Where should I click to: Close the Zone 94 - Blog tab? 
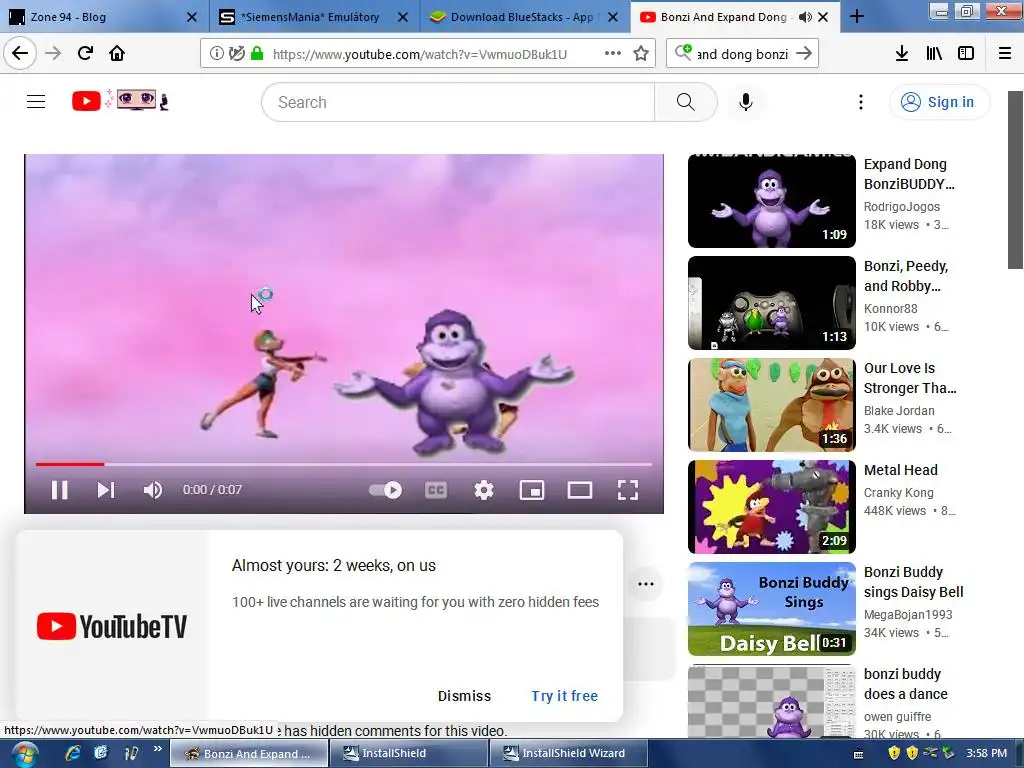(x=191, y=17)
